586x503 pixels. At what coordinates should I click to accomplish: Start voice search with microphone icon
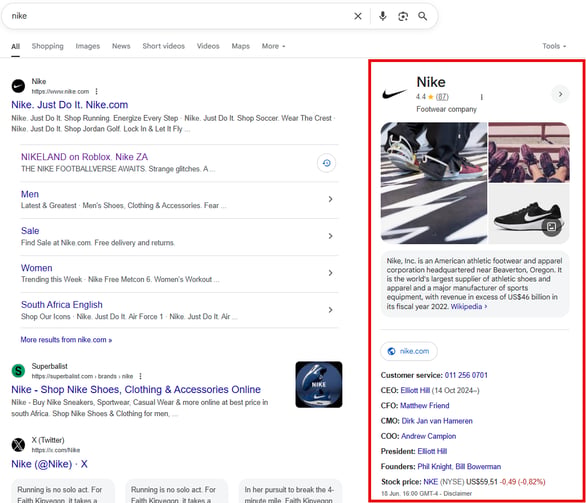tap(382, 16)
